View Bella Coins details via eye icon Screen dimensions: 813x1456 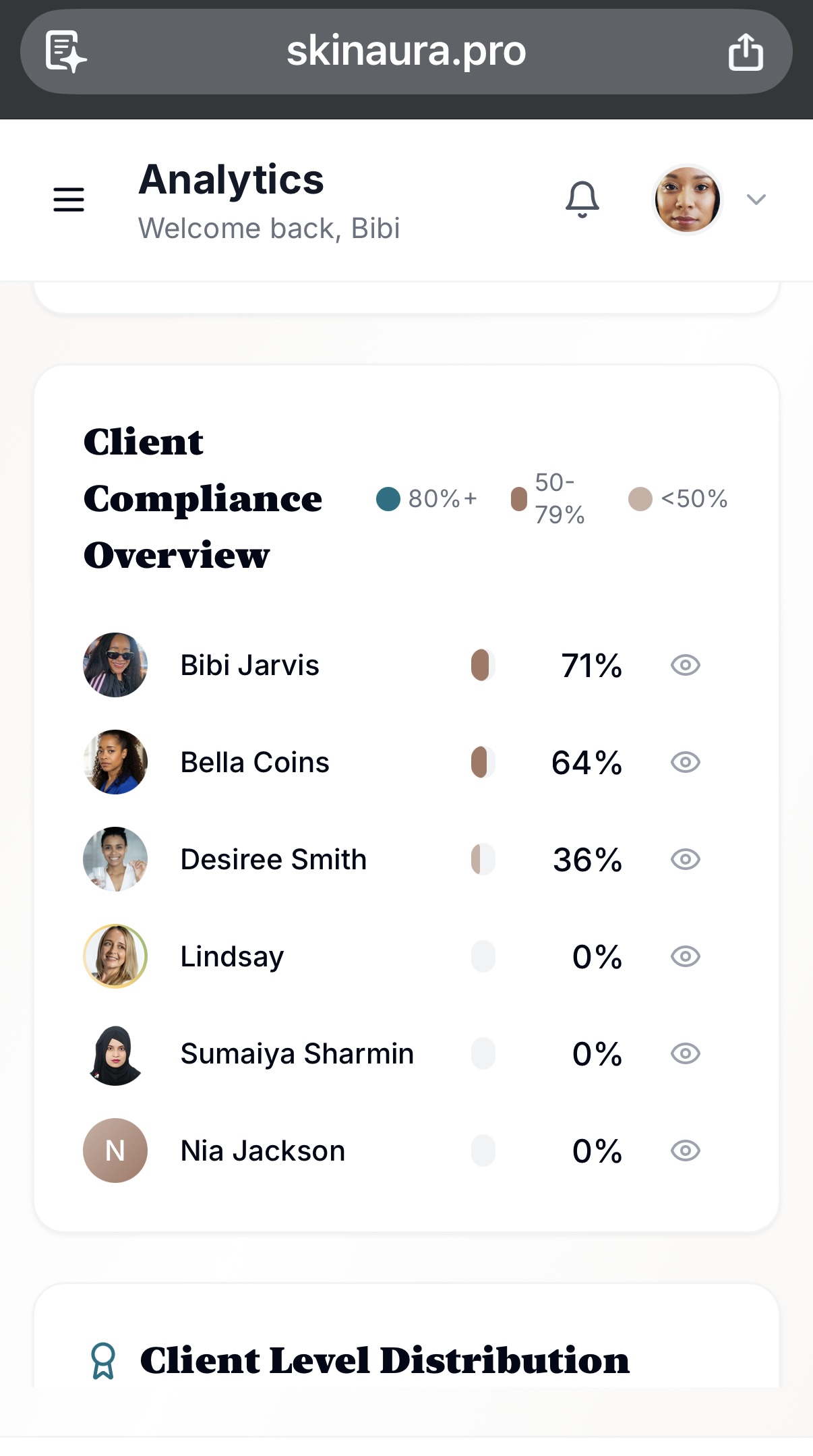(x=685, y=762)
